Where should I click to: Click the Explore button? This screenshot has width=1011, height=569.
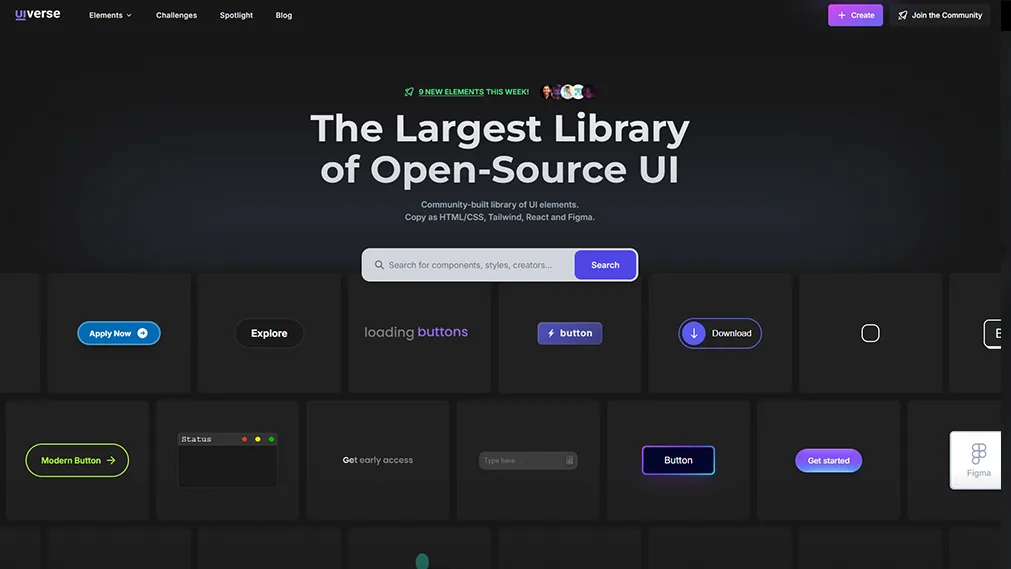[269, 333]
